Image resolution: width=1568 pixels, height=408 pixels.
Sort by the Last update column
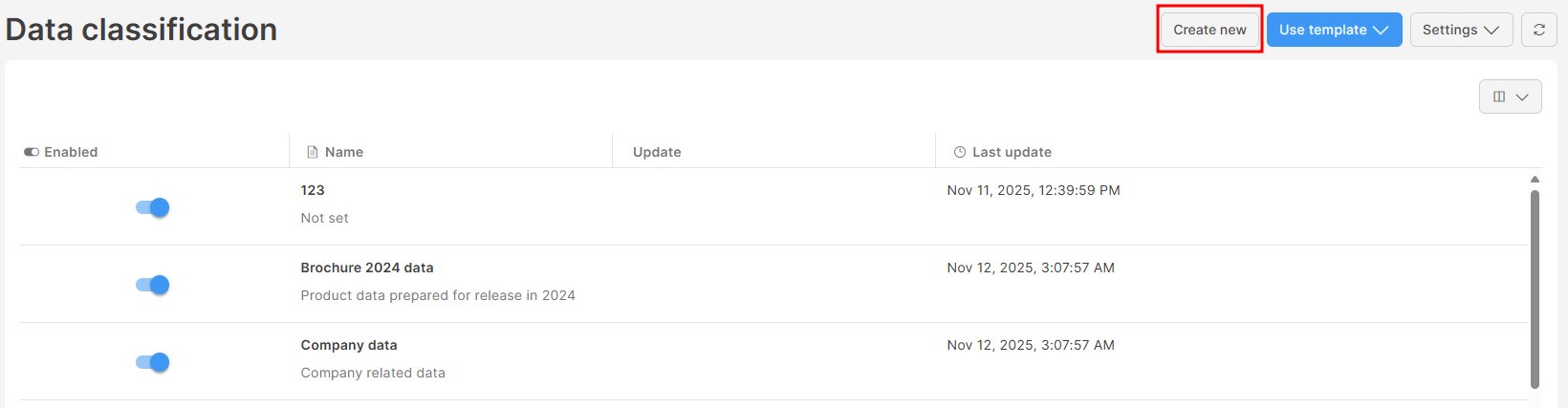[1012, 152]
